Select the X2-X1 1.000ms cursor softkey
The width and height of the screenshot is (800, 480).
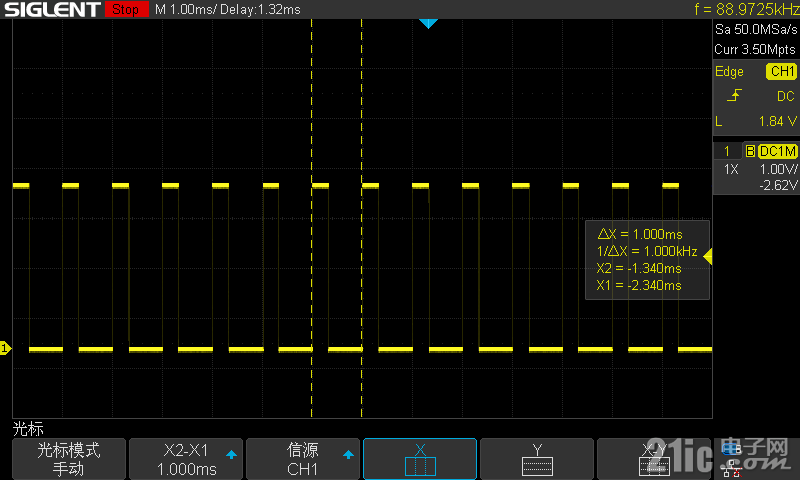pos(186,459)
